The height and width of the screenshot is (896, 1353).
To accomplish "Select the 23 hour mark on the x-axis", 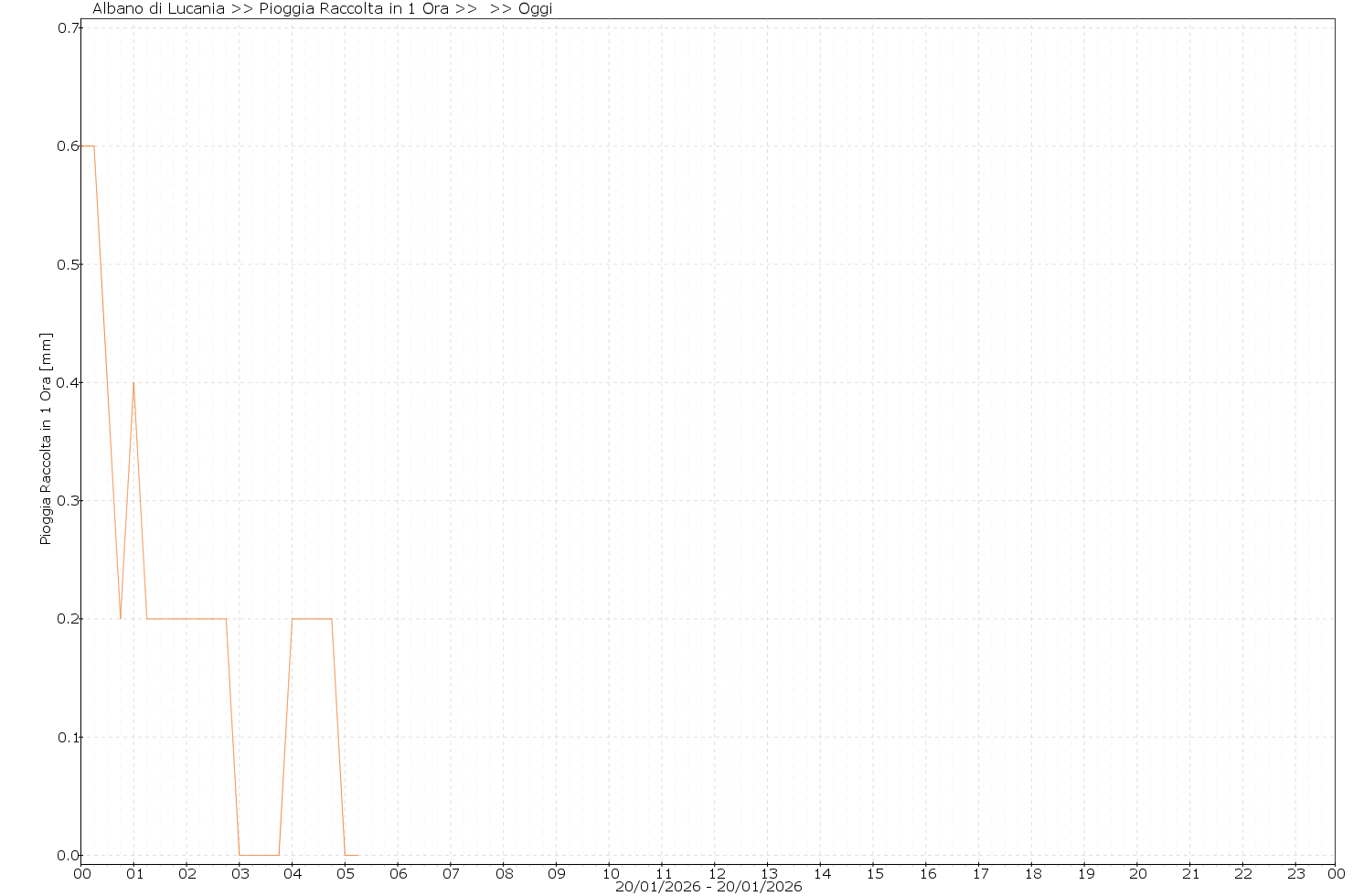I will (1295, 873).
